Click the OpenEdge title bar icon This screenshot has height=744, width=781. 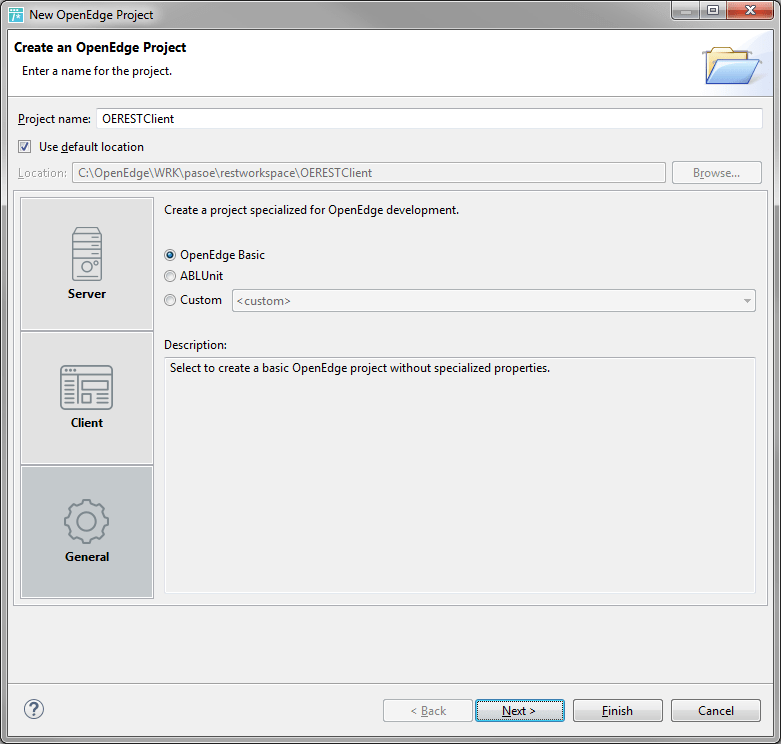click(x=16, y=14)
